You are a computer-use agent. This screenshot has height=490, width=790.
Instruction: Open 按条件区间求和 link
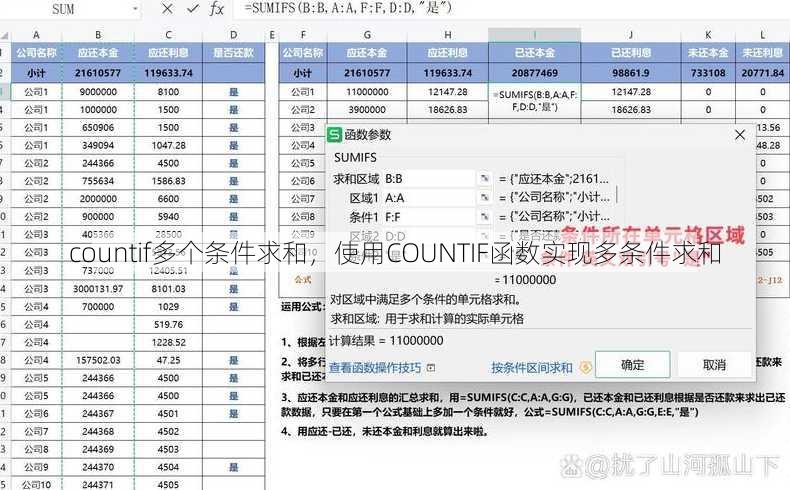(x=532, y=368)
